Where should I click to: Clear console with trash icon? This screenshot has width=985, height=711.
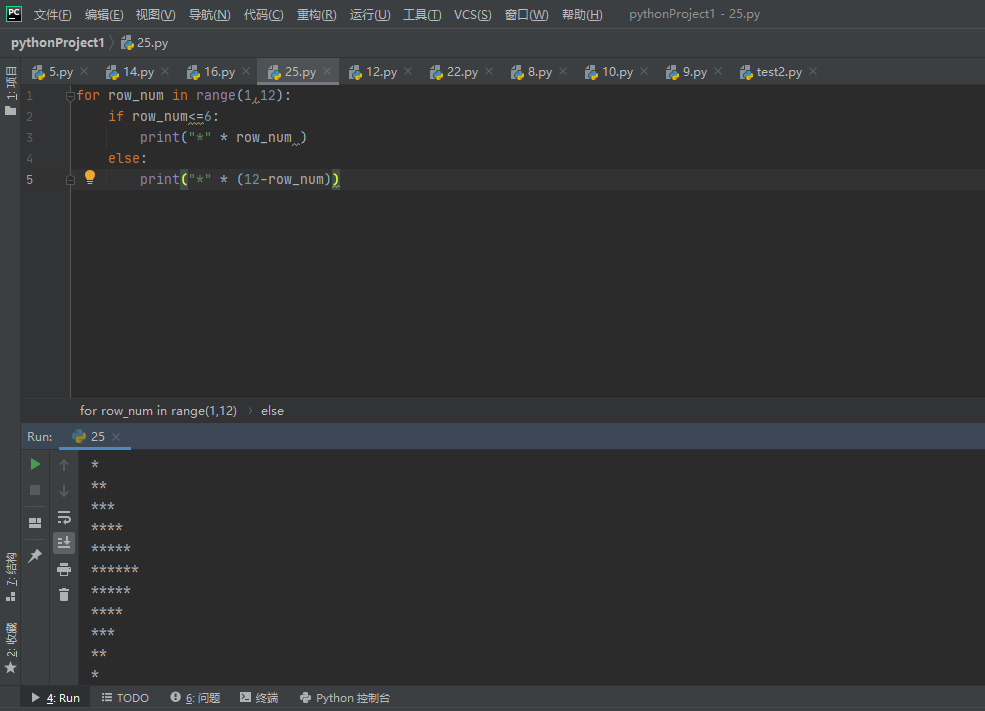pyautogui.click(x=64, y=595)
